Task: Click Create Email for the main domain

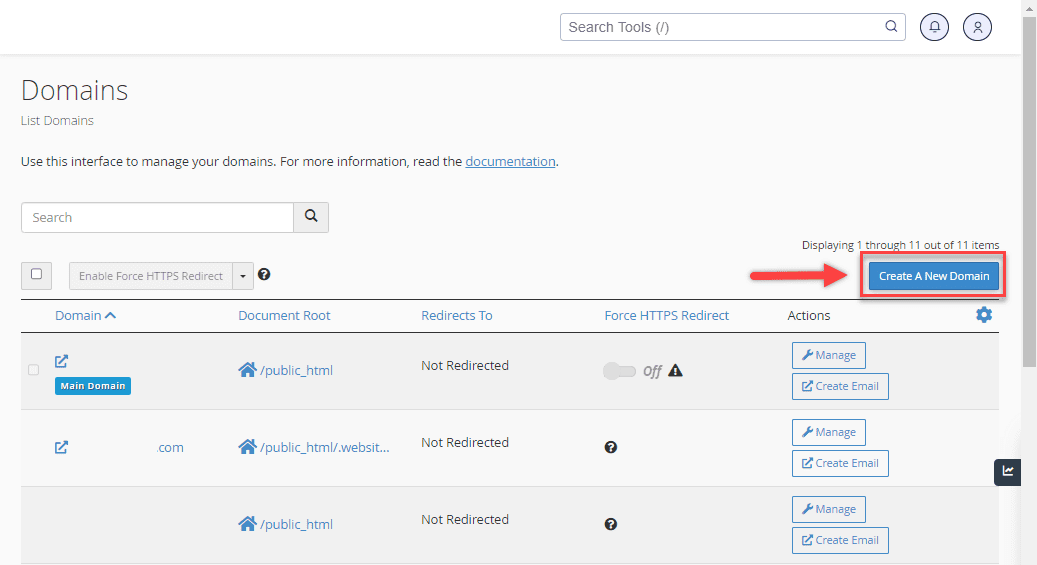Action: pyautogui.click(x=840, y=386)
